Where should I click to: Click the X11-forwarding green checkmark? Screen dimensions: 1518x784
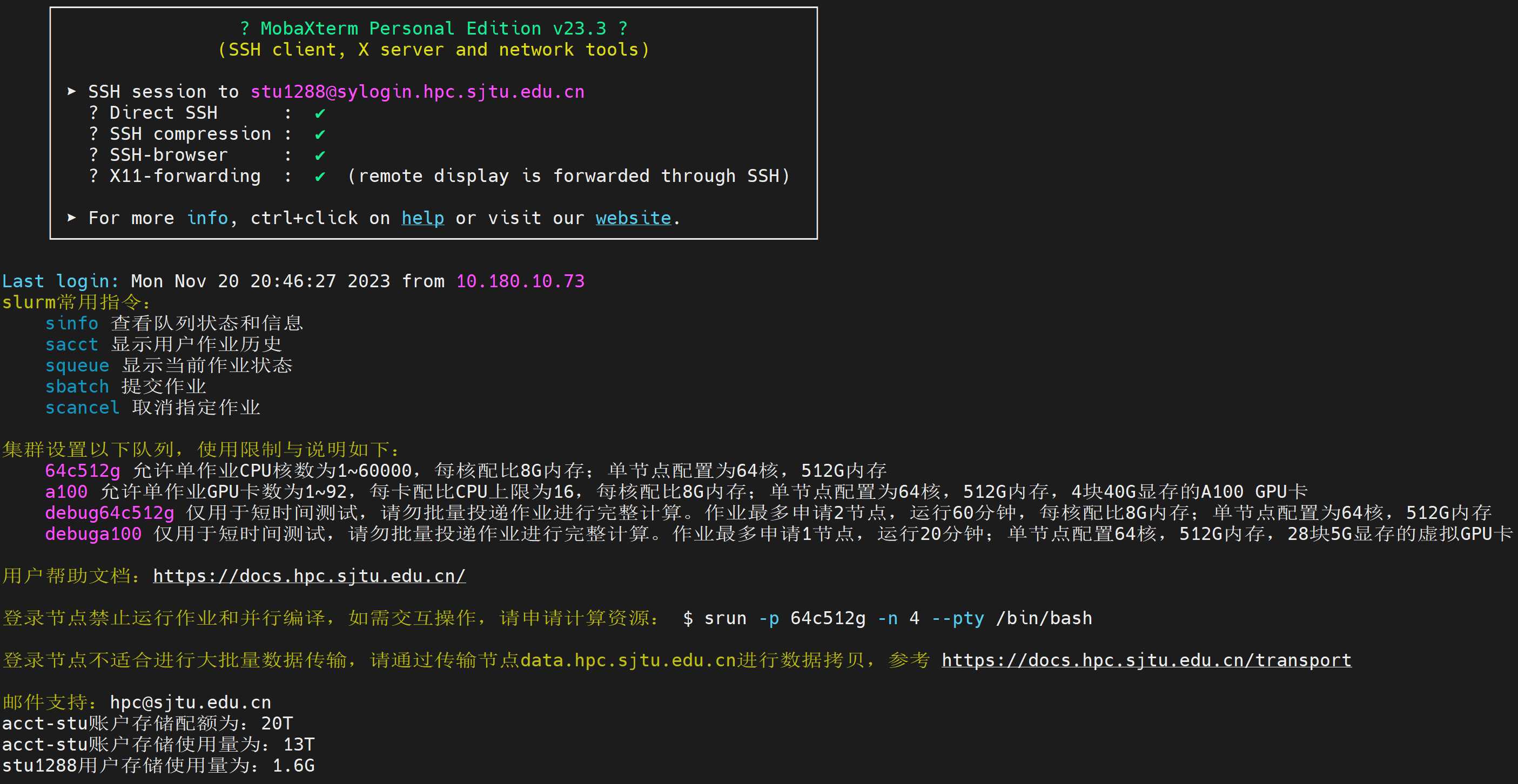[320, 176]
